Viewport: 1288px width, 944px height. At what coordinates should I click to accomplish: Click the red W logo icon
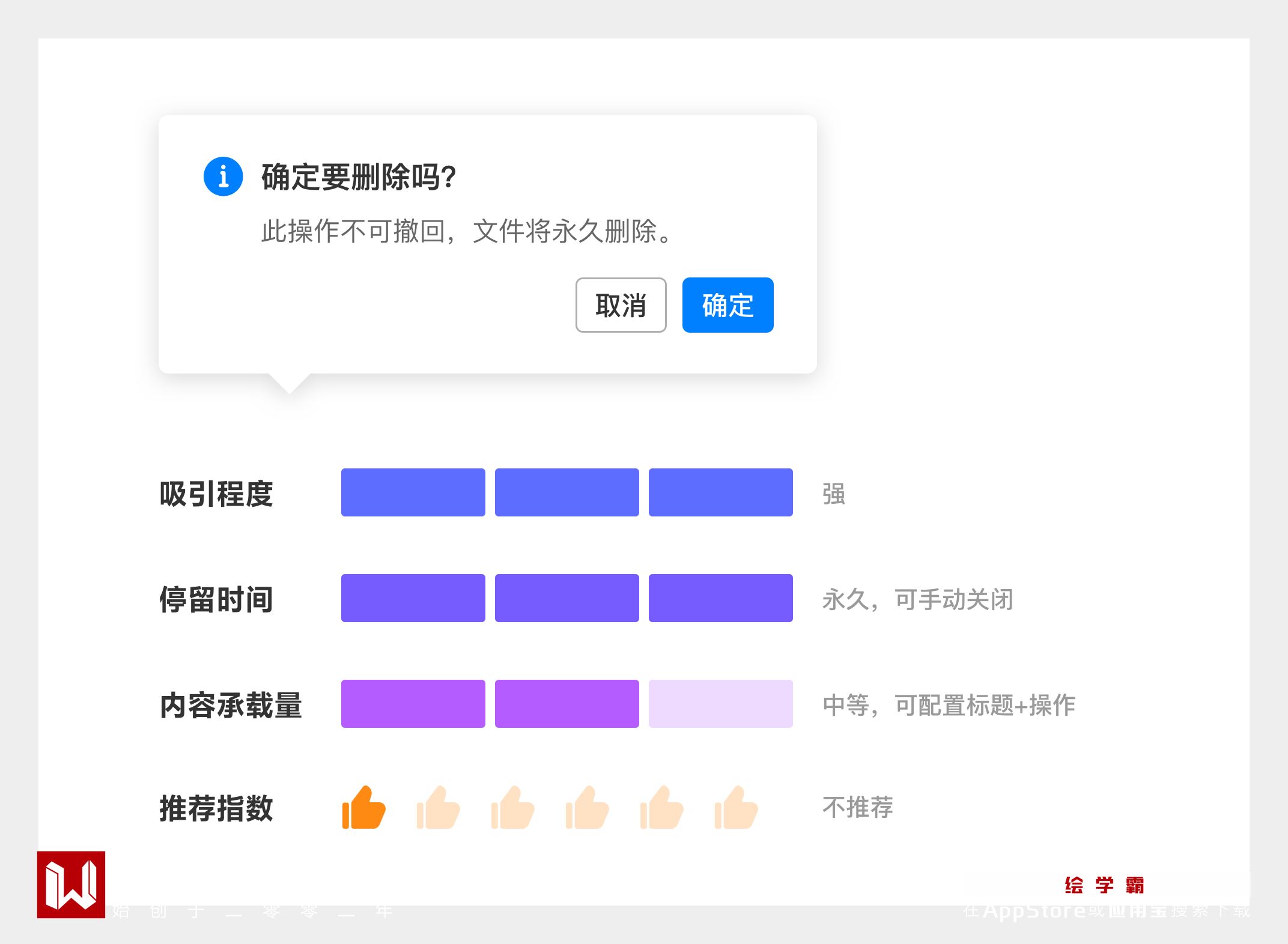pos(71,884)
